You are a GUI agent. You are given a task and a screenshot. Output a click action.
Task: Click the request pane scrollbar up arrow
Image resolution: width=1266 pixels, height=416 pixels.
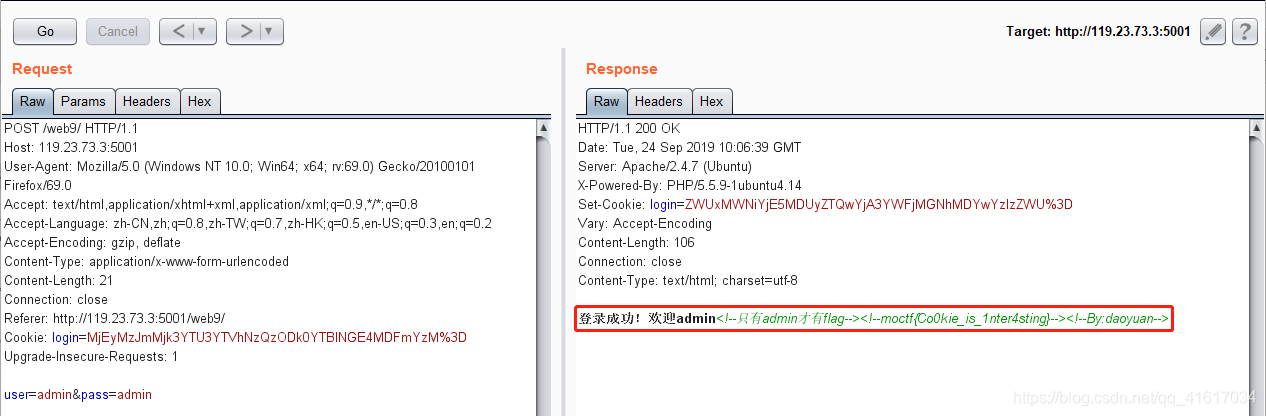pyautogui.click(x=544, y=128)
